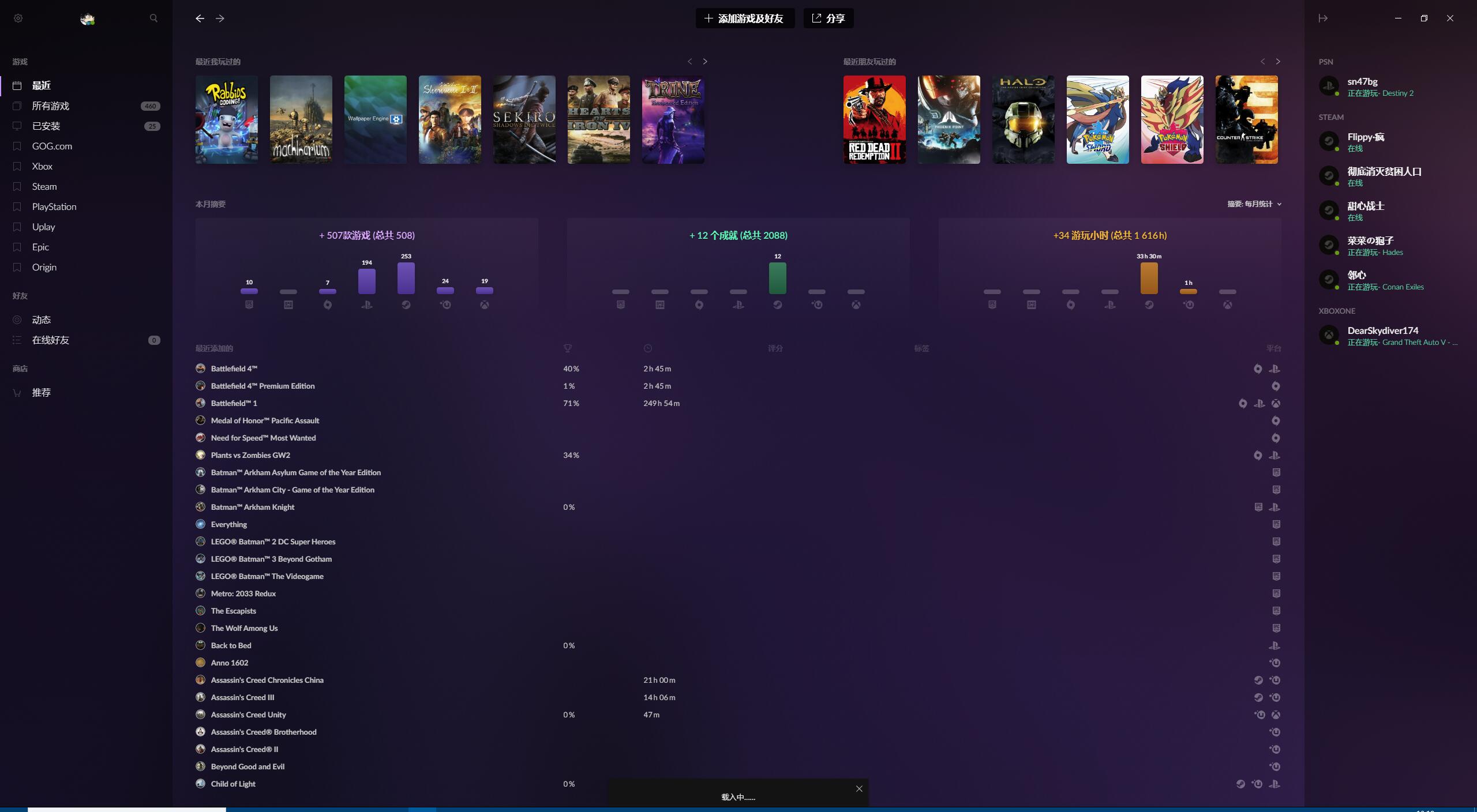
Task: Close the 载入中 loading notification
Action: 859,788
